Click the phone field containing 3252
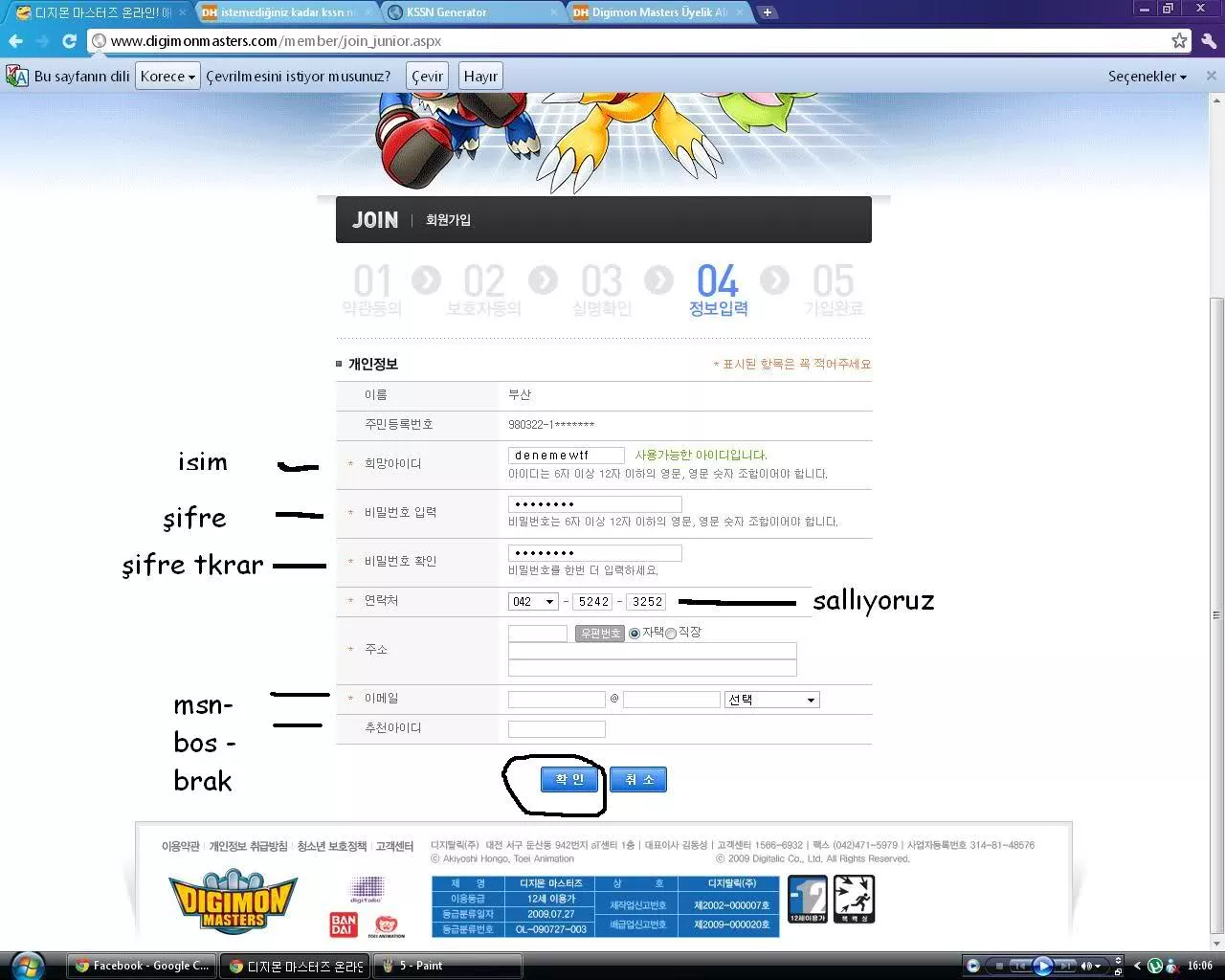Viewport: 1225px width, 980px height. (647, 601)
